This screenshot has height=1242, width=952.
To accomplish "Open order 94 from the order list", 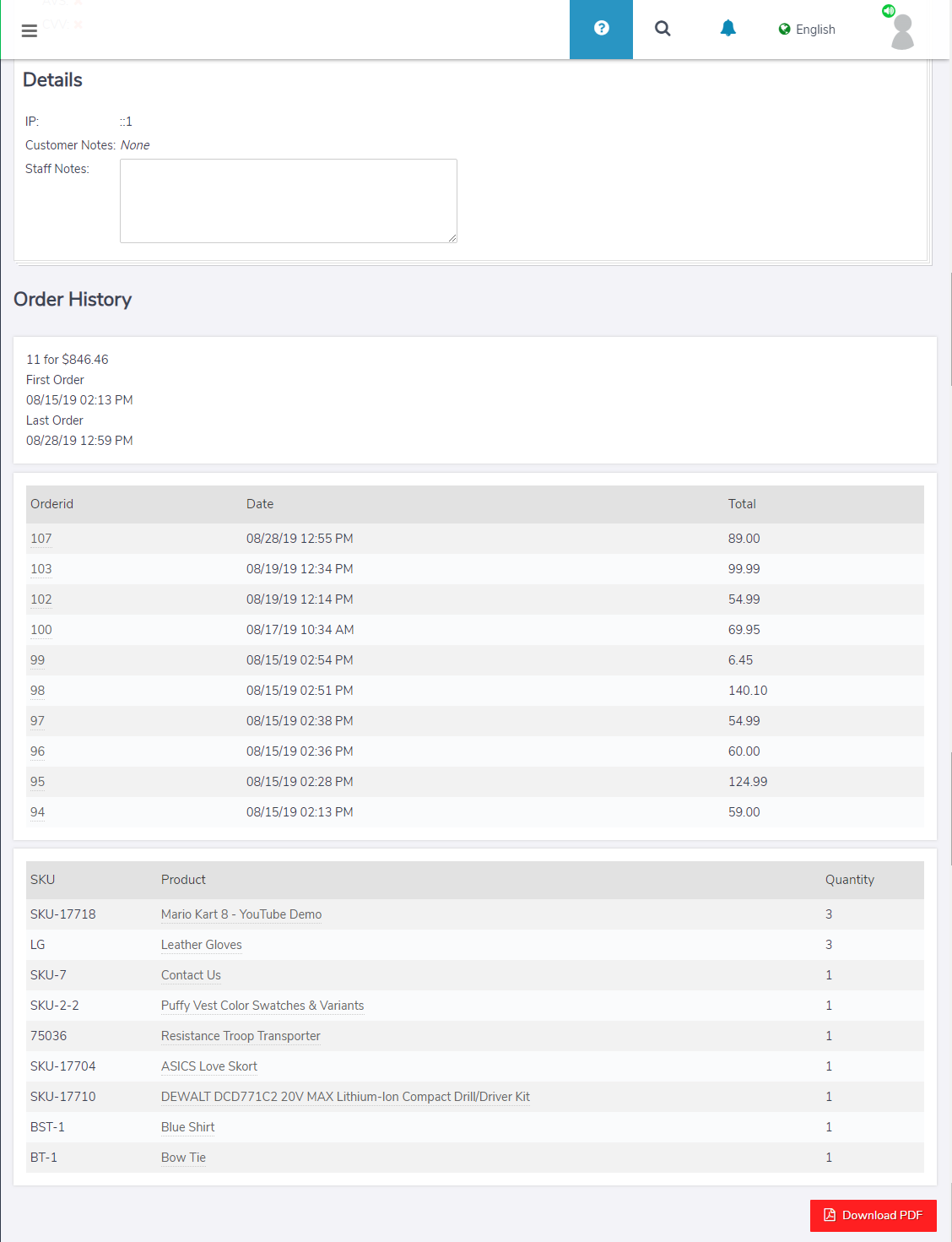I will [36, 812].
